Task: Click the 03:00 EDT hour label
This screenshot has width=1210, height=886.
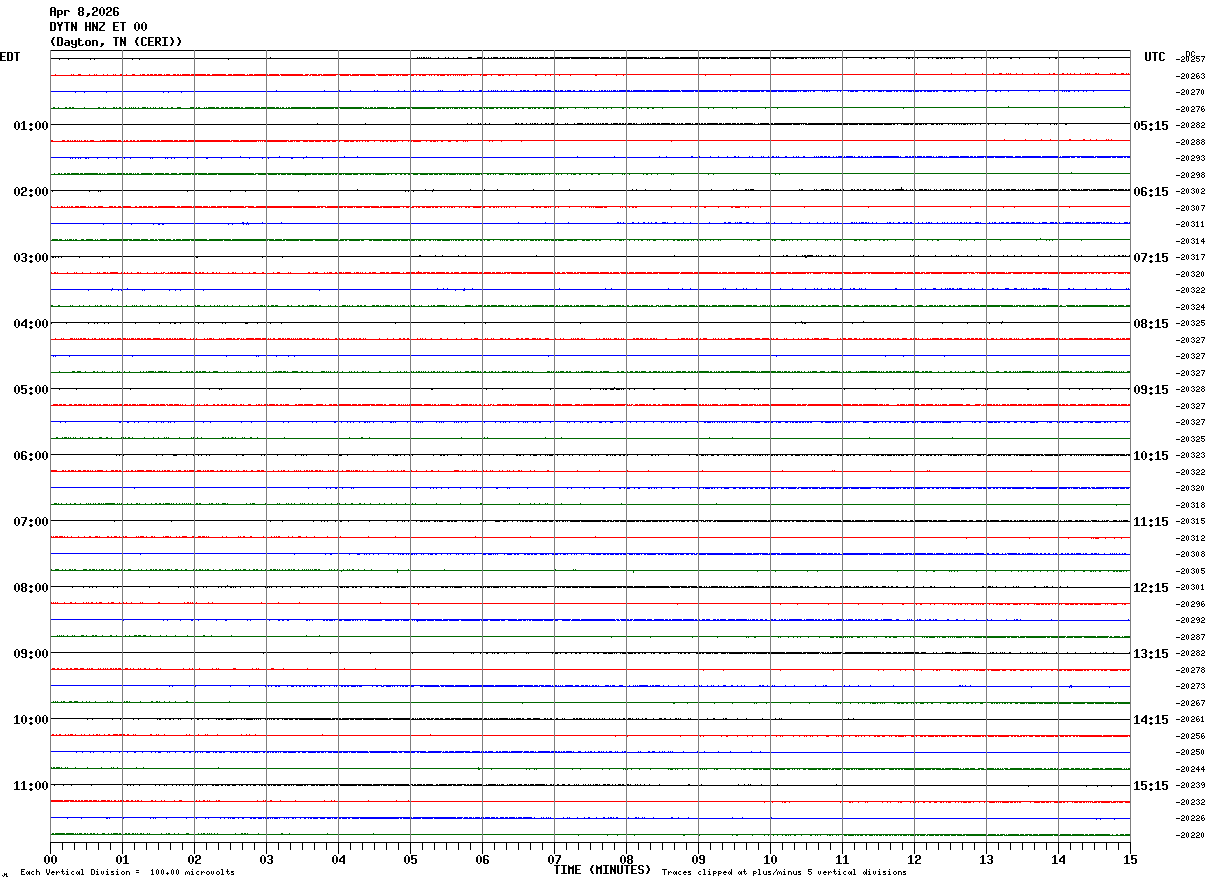Action: point(31,258)
